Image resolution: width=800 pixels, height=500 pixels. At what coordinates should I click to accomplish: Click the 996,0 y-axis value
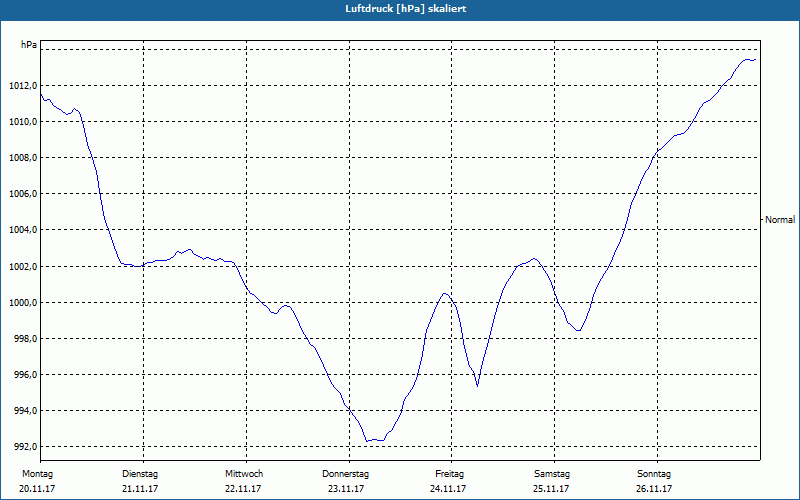pos(26,375)
